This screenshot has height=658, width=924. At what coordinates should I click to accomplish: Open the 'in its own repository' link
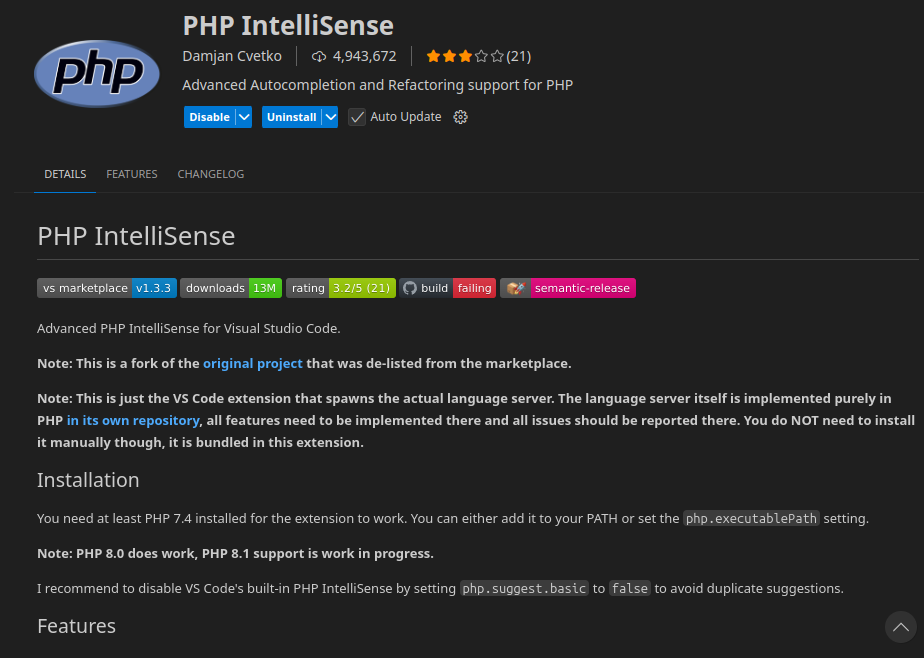(x=133, y=420)
